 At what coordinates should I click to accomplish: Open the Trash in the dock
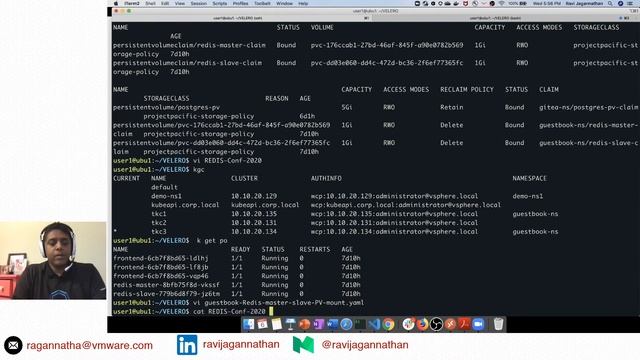pyautogui.click(x=498, y=324)
